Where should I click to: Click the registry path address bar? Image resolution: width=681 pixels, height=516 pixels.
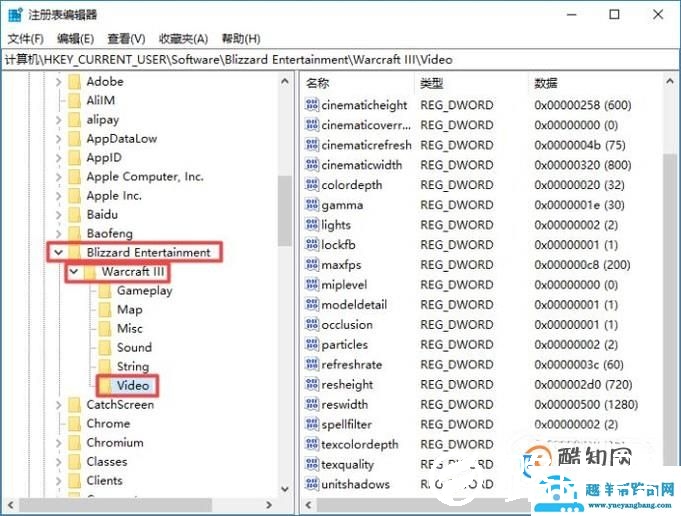340,60
